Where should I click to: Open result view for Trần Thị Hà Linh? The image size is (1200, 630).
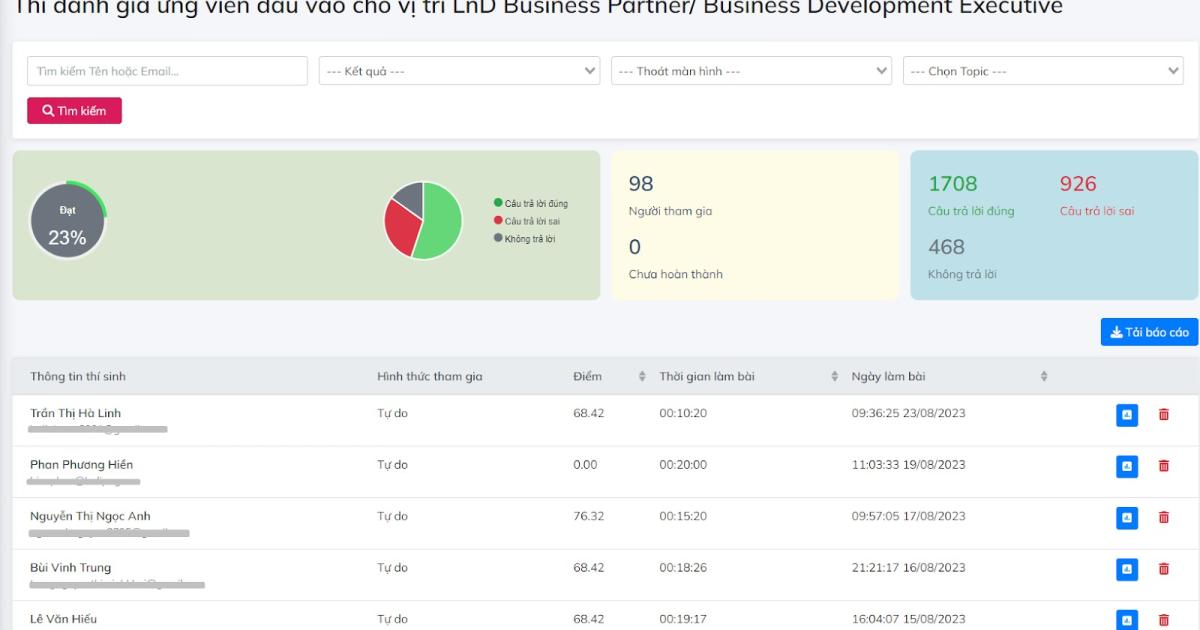tap(1126, 414)
